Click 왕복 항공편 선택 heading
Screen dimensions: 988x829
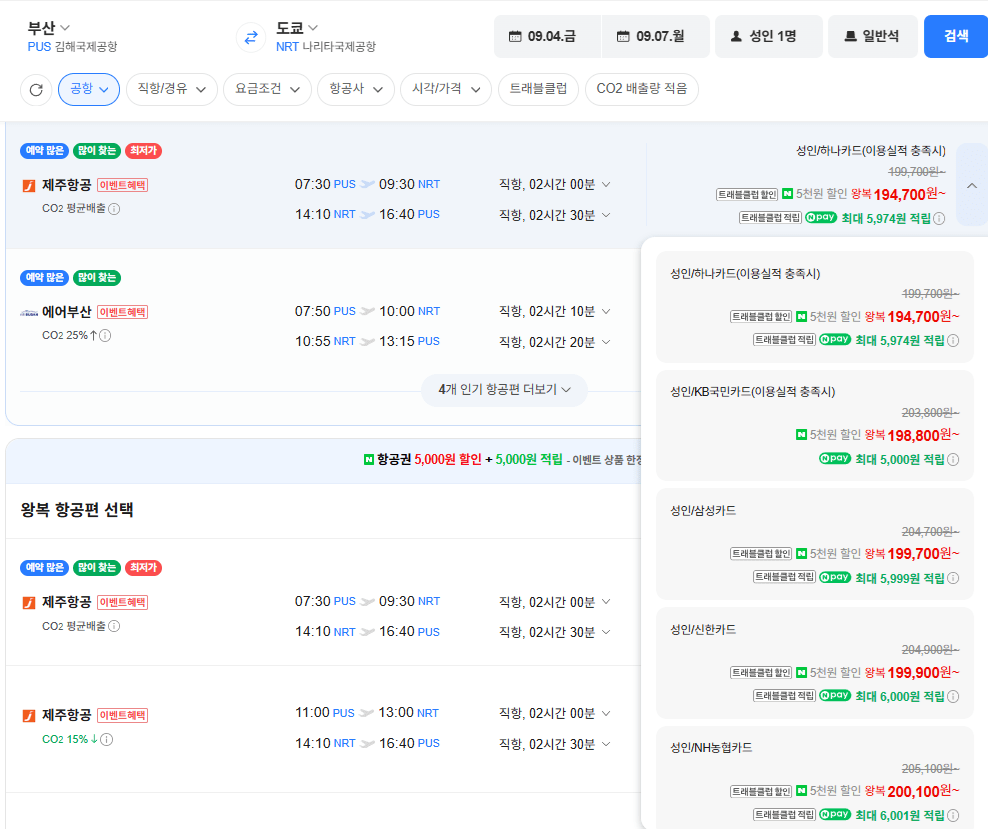click(77, 510)
